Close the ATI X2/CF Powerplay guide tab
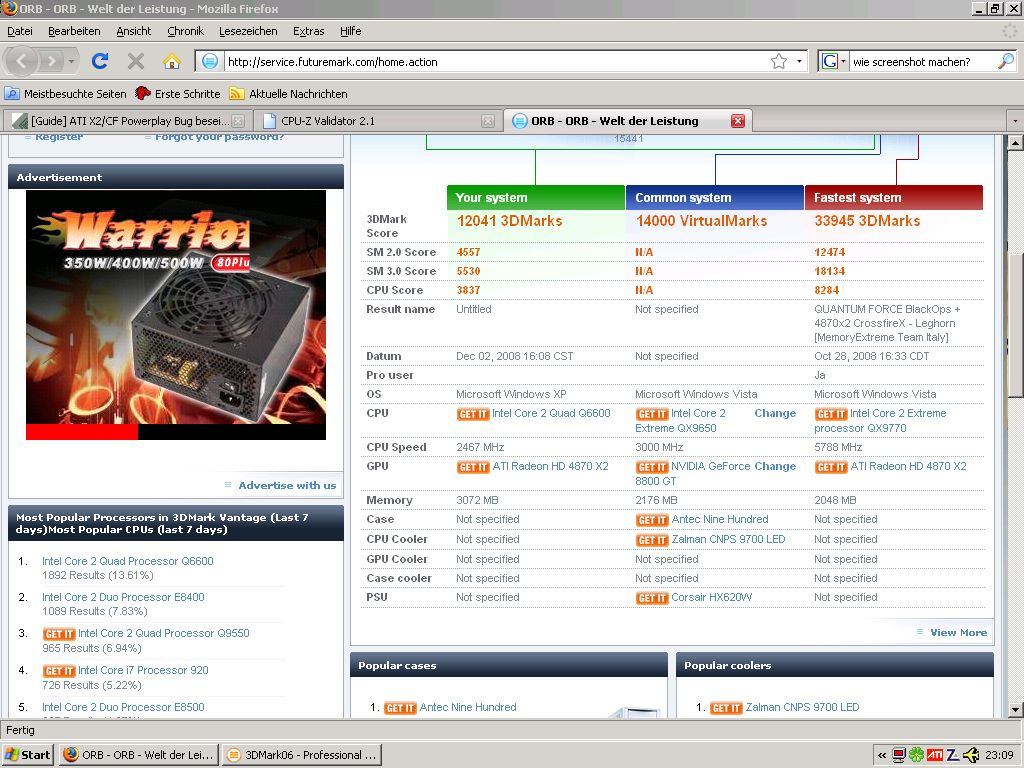The height and width of the screenshot is (768, 1024). point(238,121)
